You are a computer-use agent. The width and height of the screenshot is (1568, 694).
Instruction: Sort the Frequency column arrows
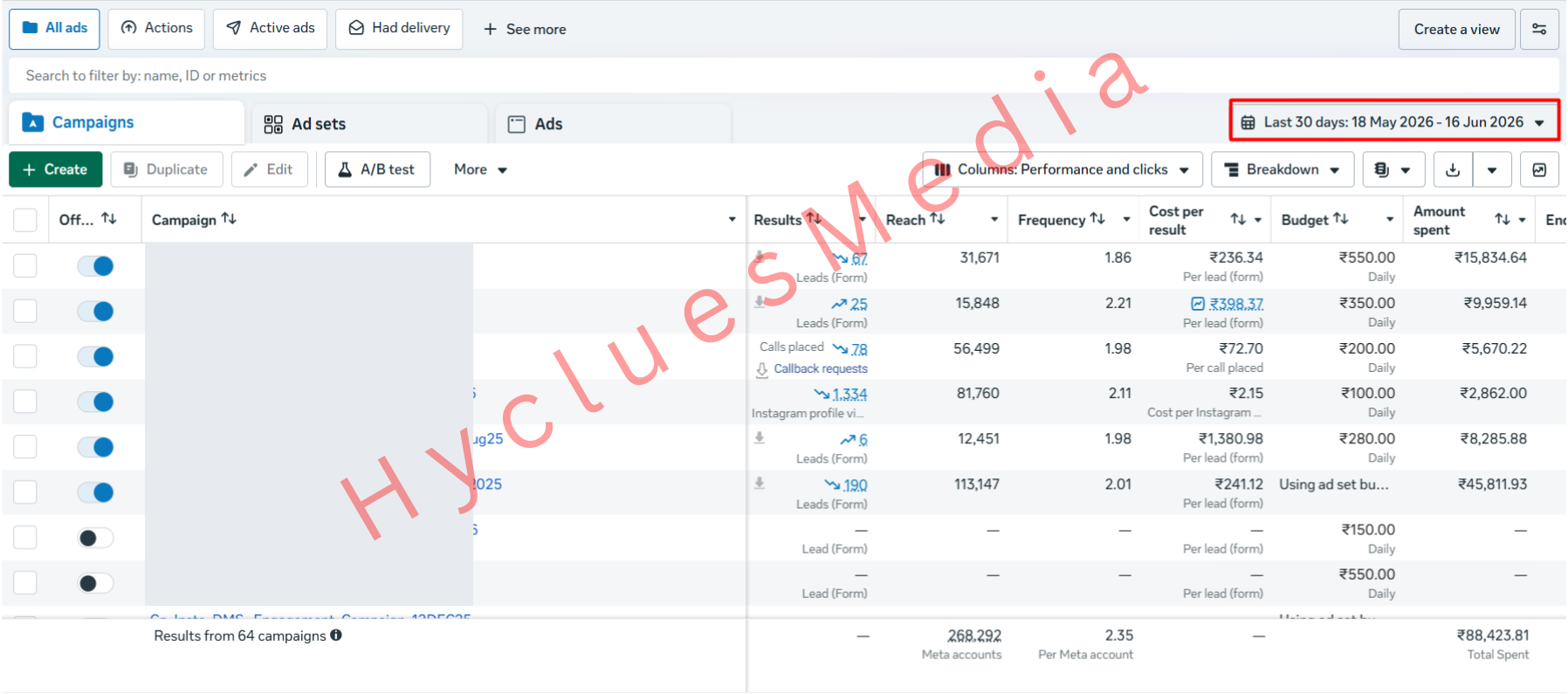tap(1097, 218)
